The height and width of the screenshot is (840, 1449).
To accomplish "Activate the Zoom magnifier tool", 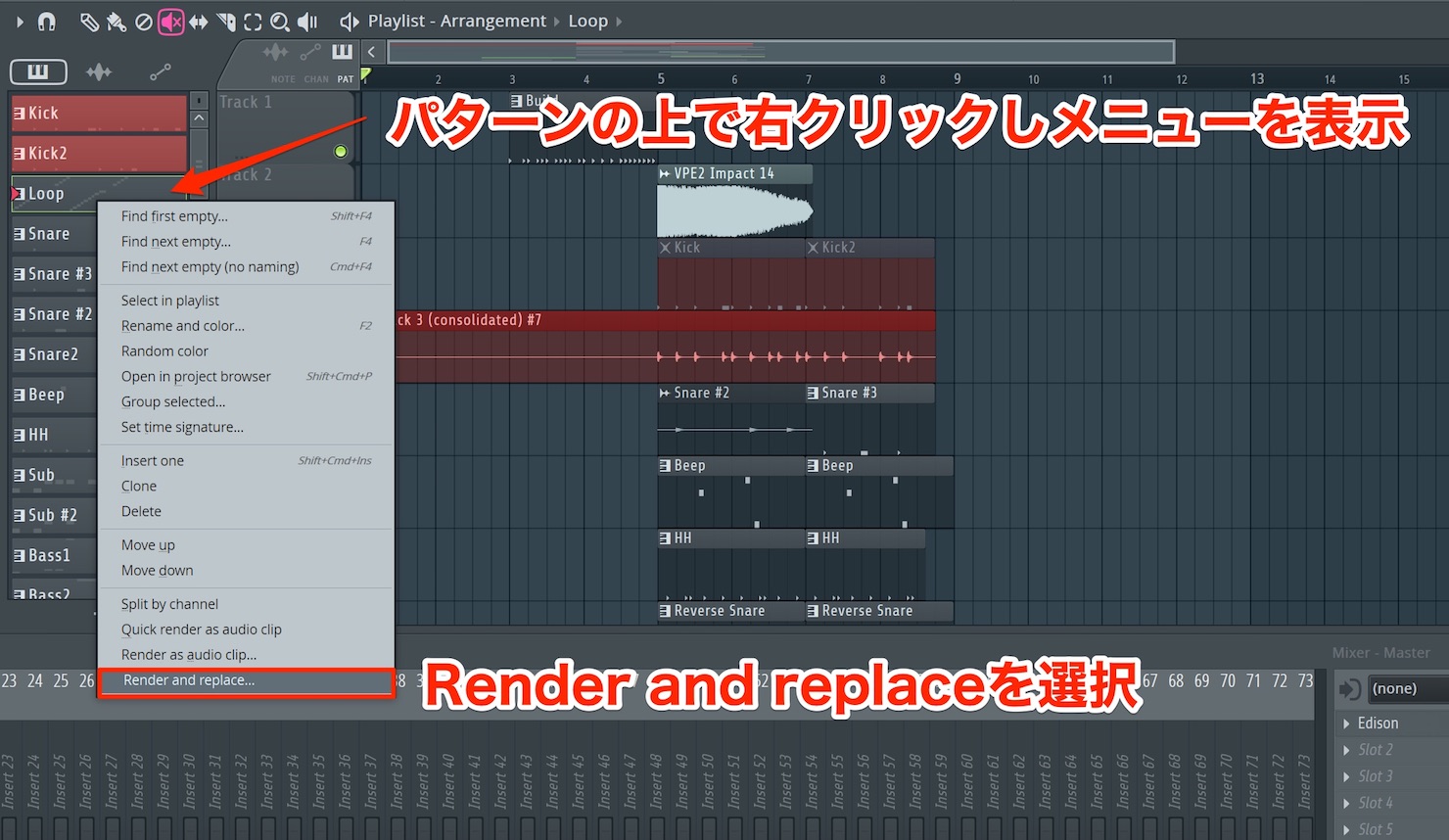I will [x=280, y=22].
